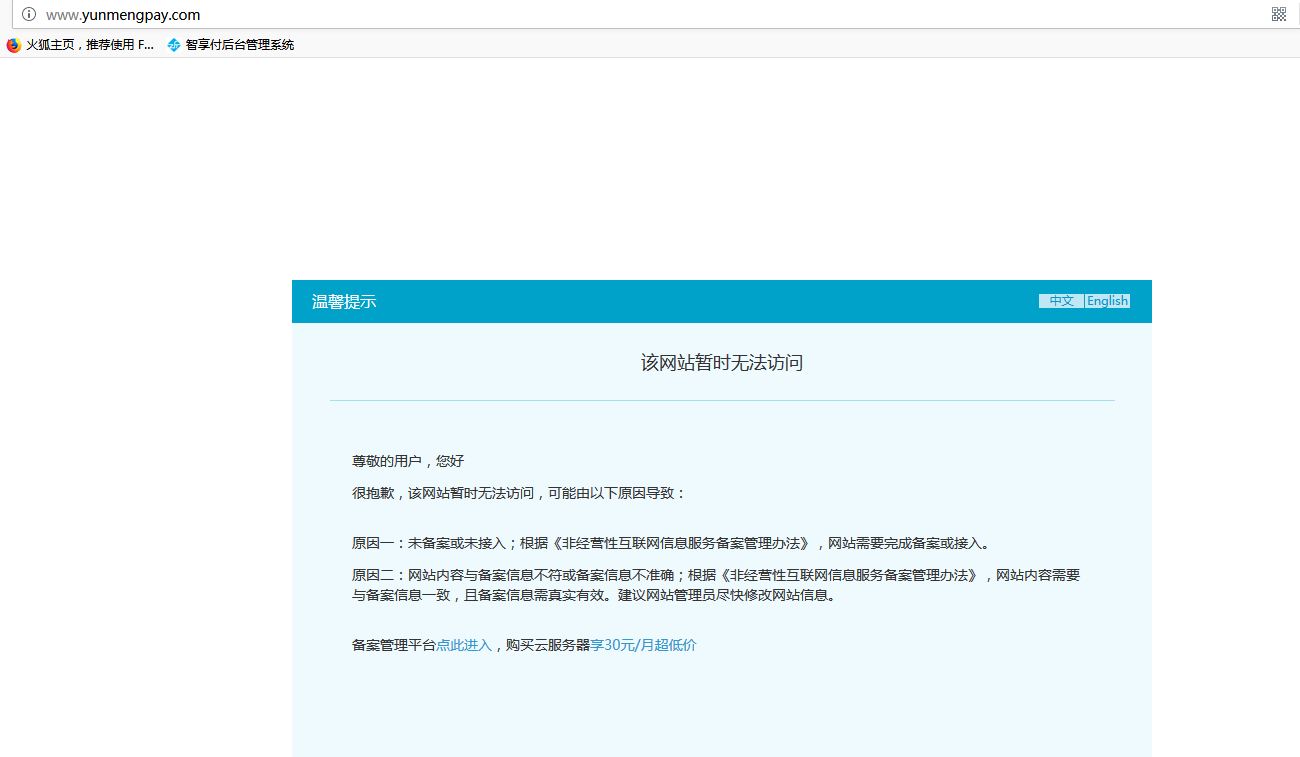
Task: Open the 享30元/月超低价 link
Action: point(643,645)
